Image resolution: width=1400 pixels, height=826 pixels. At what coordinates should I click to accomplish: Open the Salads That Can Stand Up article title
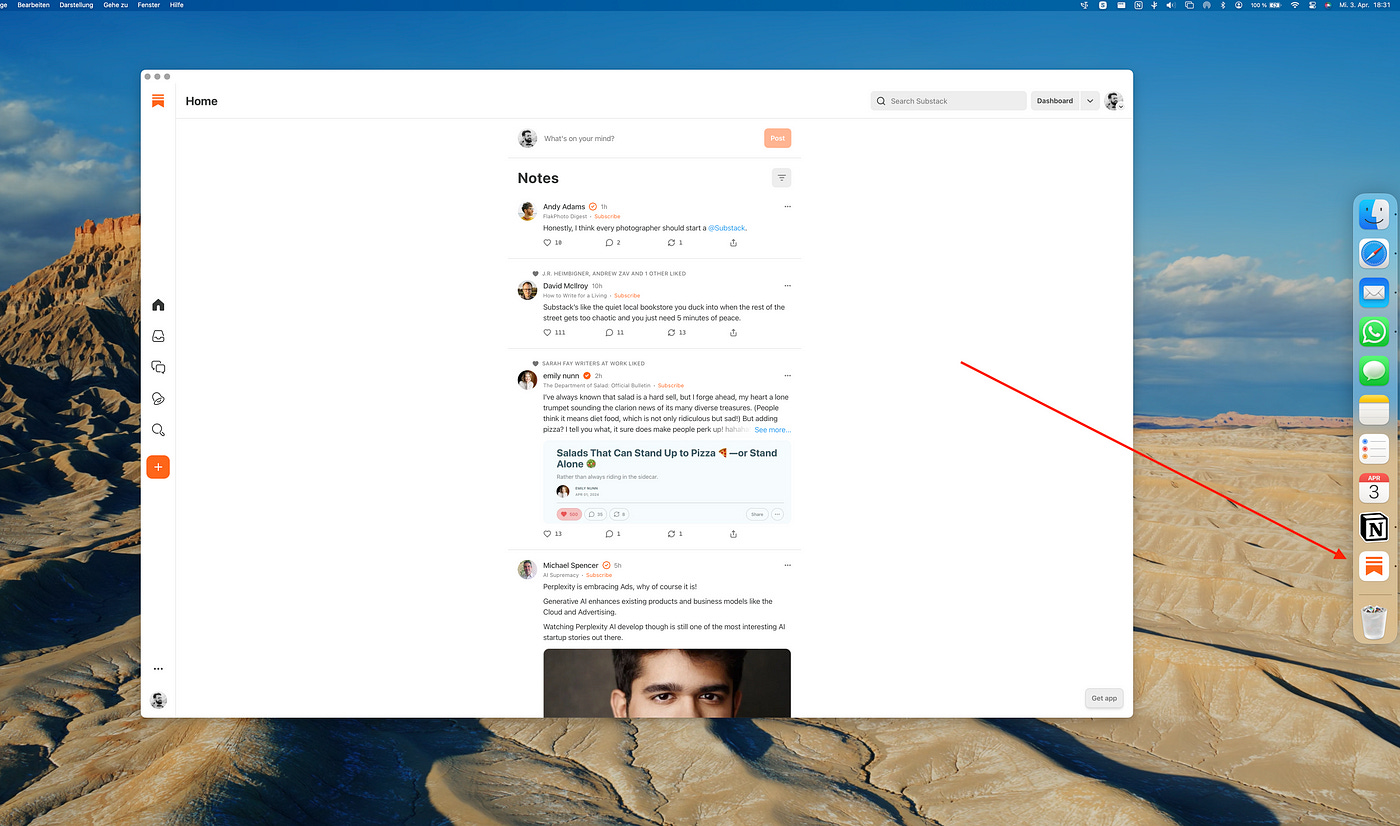[667, 459]
